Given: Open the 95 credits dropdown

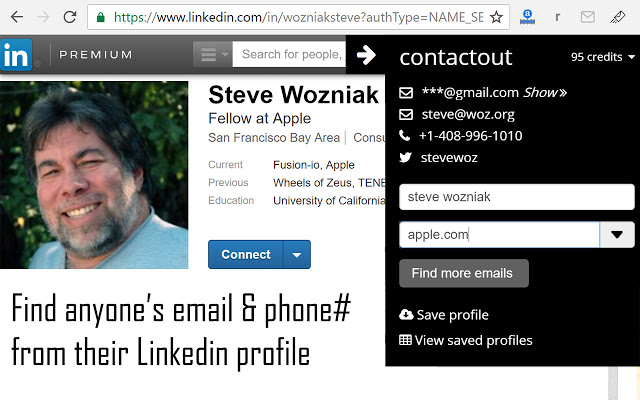Looking at the screenshot, I should pyautogui.click(x=602, y=58).
